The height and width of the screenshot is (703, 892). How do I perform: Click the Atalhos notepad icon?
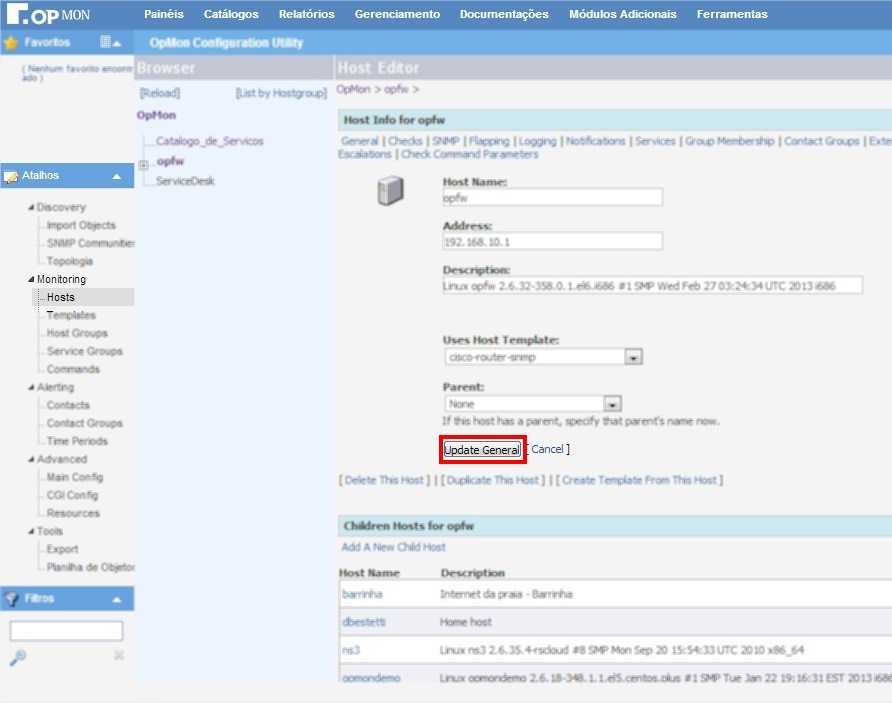pyautogui.click(x=11, y=176)
